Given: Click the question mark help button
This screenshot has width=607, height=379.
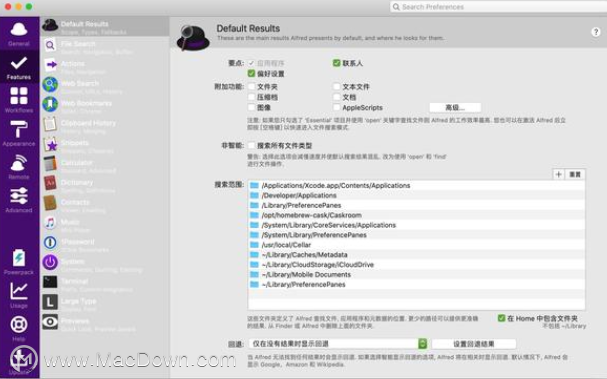Looking at the screenshot, I should click(x=596, y=32).
